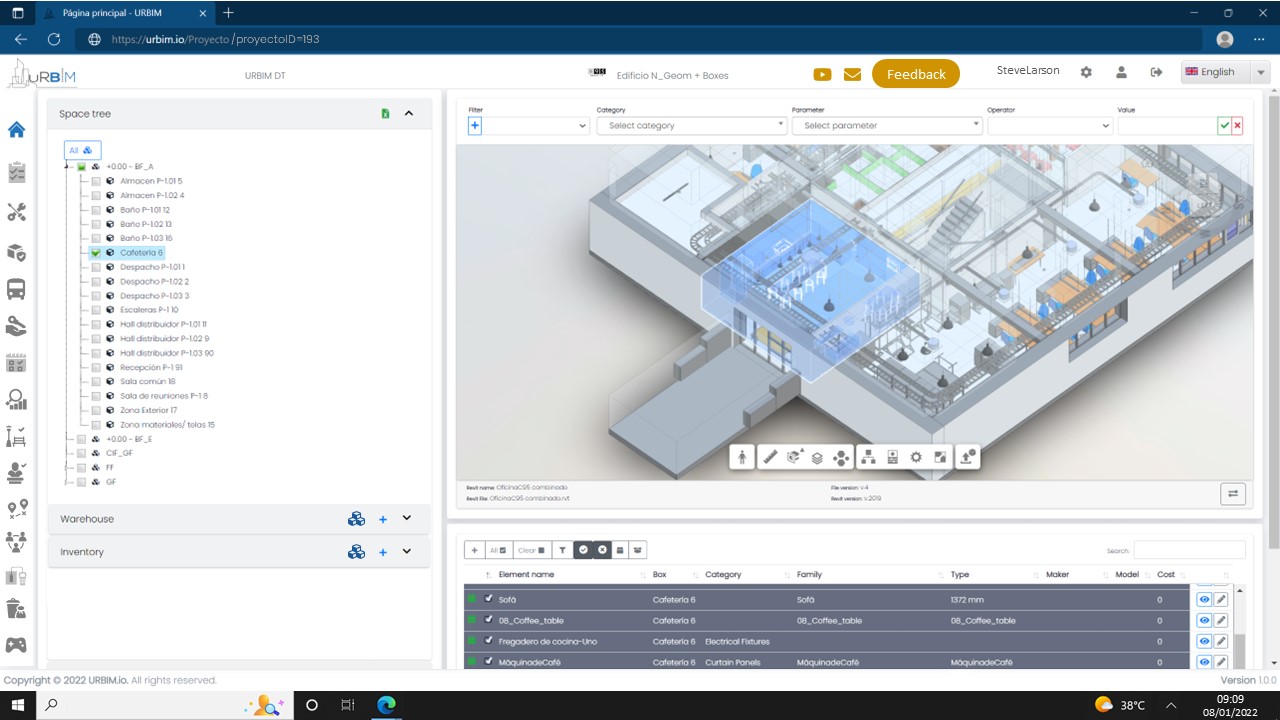Toggle visibility eye for Fregadero de cocina-Uno
This screenshot has height=720, width=1280.
click(1205, 641)
